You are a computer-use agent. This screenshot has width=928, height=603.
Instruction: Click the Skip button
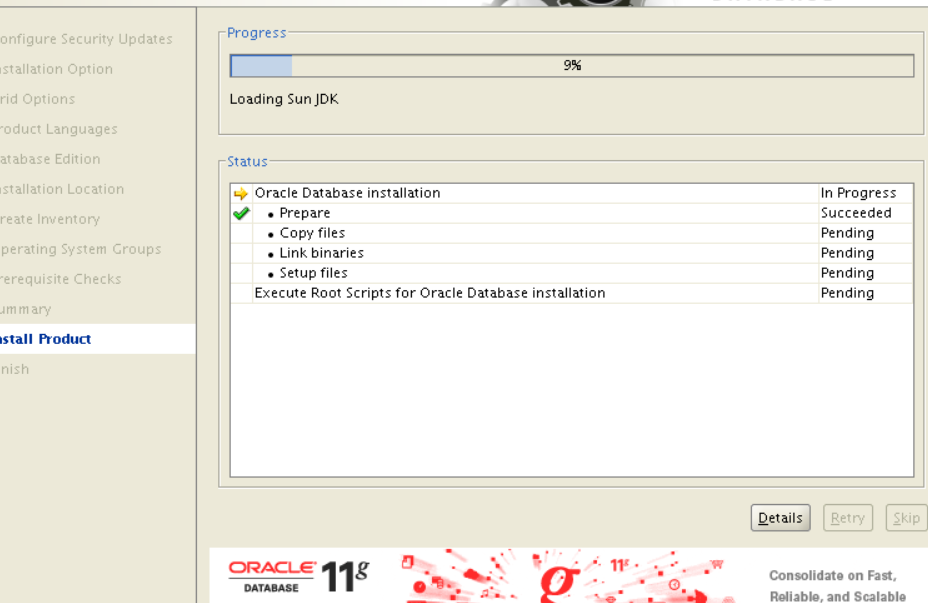pos(906,518)
